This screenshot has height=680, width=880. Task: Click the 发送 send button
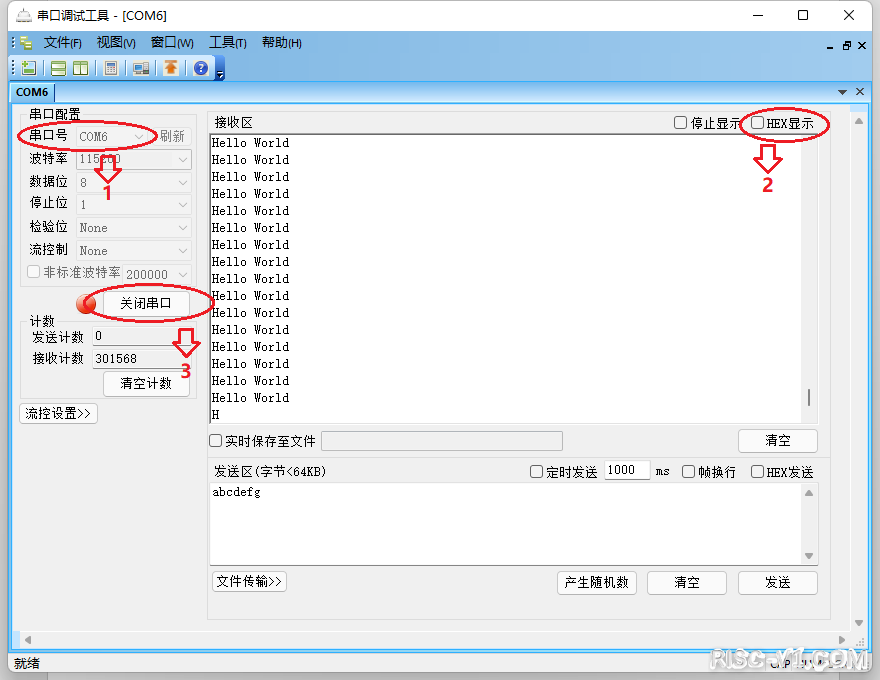(778, 583)
